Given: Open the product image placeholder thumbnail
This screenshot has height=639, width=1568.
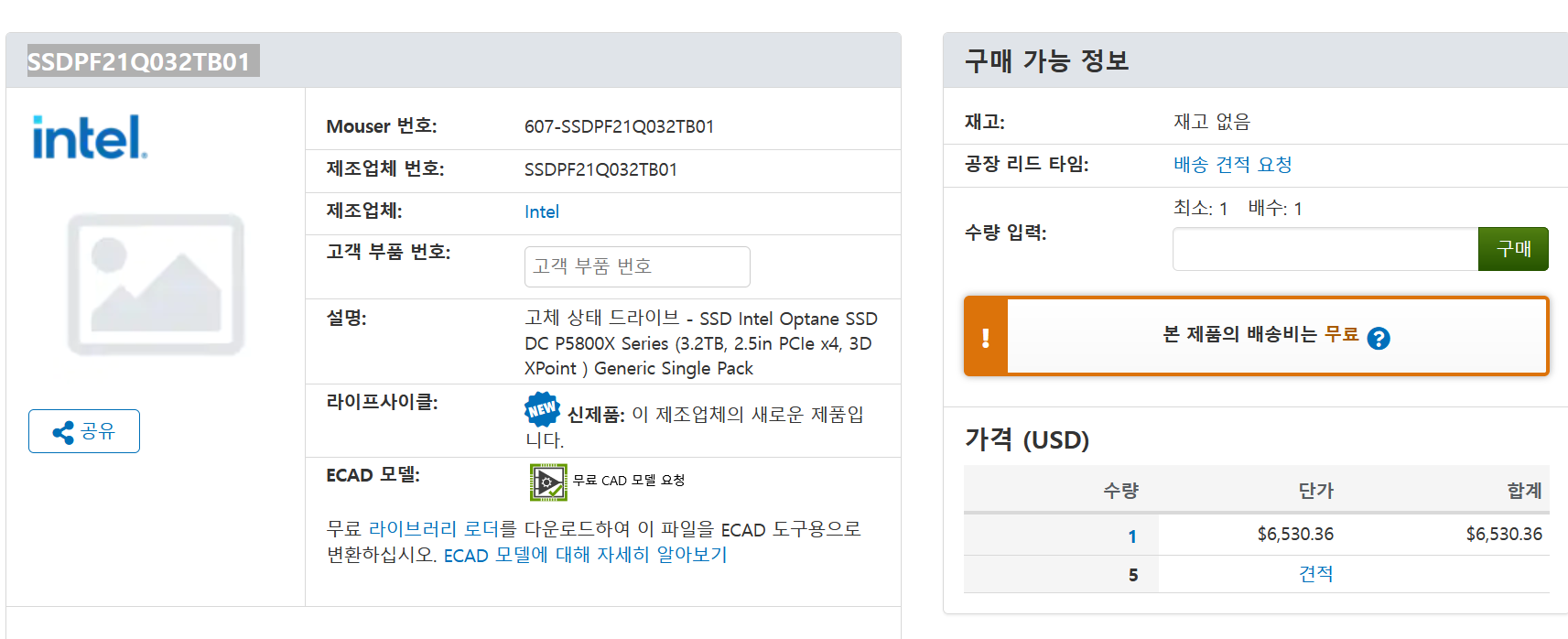Looking at the screenshot, I should click(156, 284).
